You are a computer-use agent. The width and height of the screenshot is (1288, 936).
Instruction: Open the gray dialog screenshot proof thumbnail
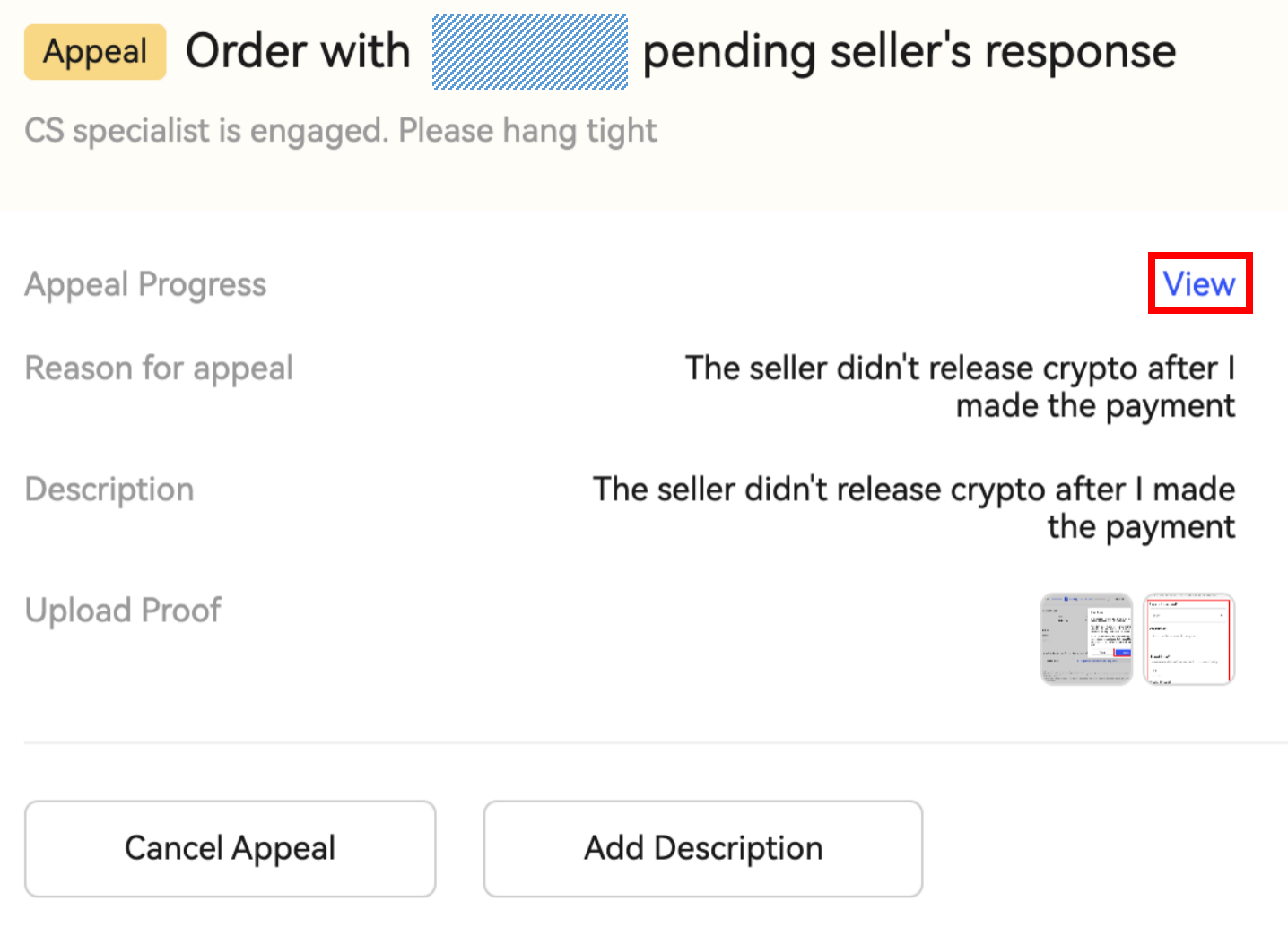click(x=1086, y=639)
